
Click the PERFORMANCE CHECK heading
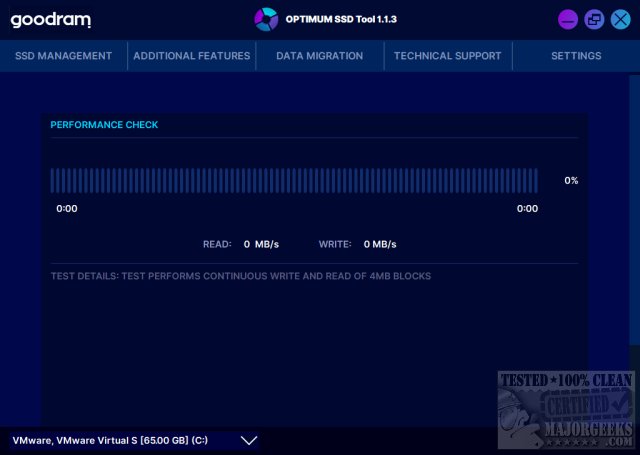pyautogui.click(x=104, y=125)
